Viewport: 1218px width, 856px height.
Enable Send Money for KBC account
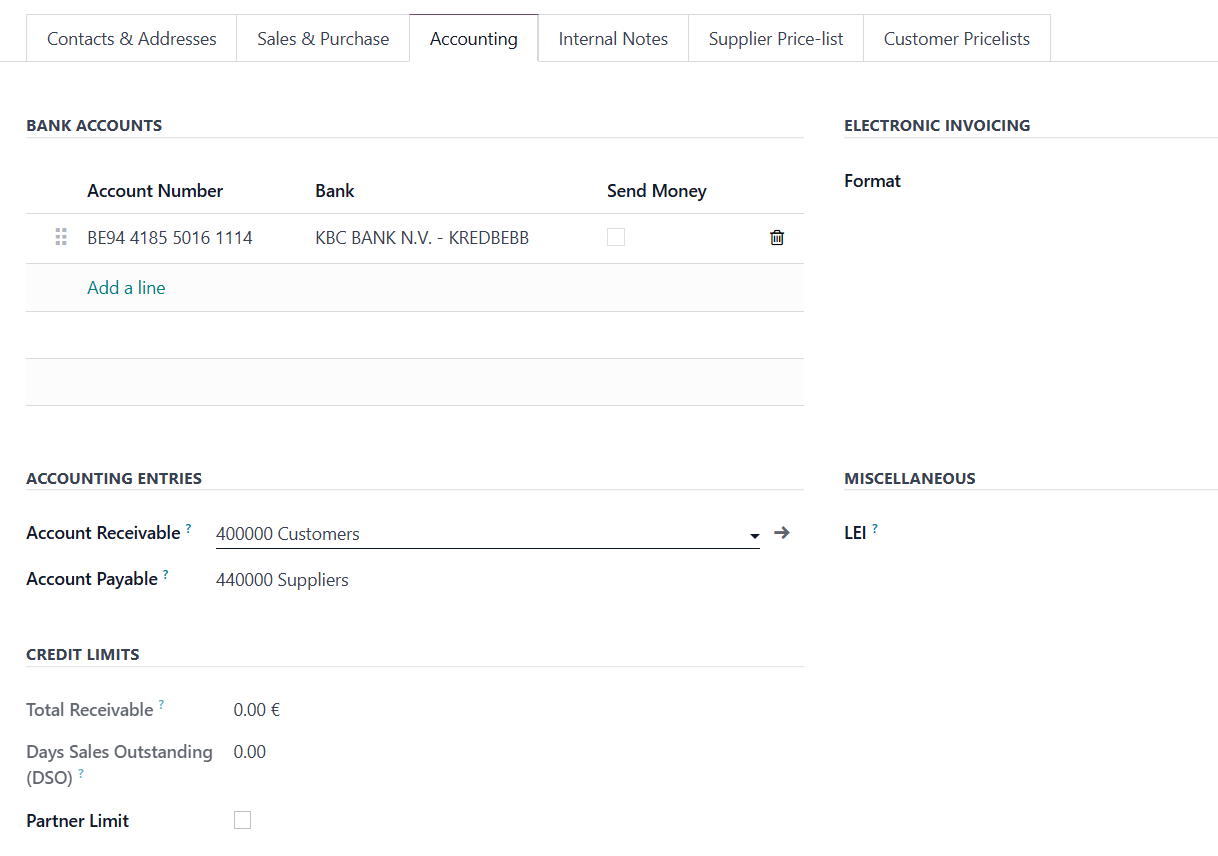[616, 237]
